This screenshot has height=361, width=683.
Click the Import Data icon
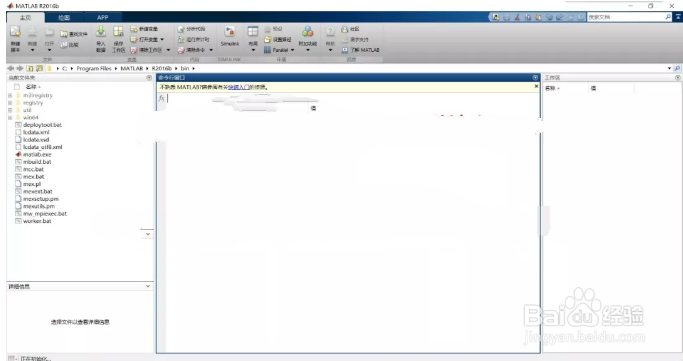click(101, 31)
